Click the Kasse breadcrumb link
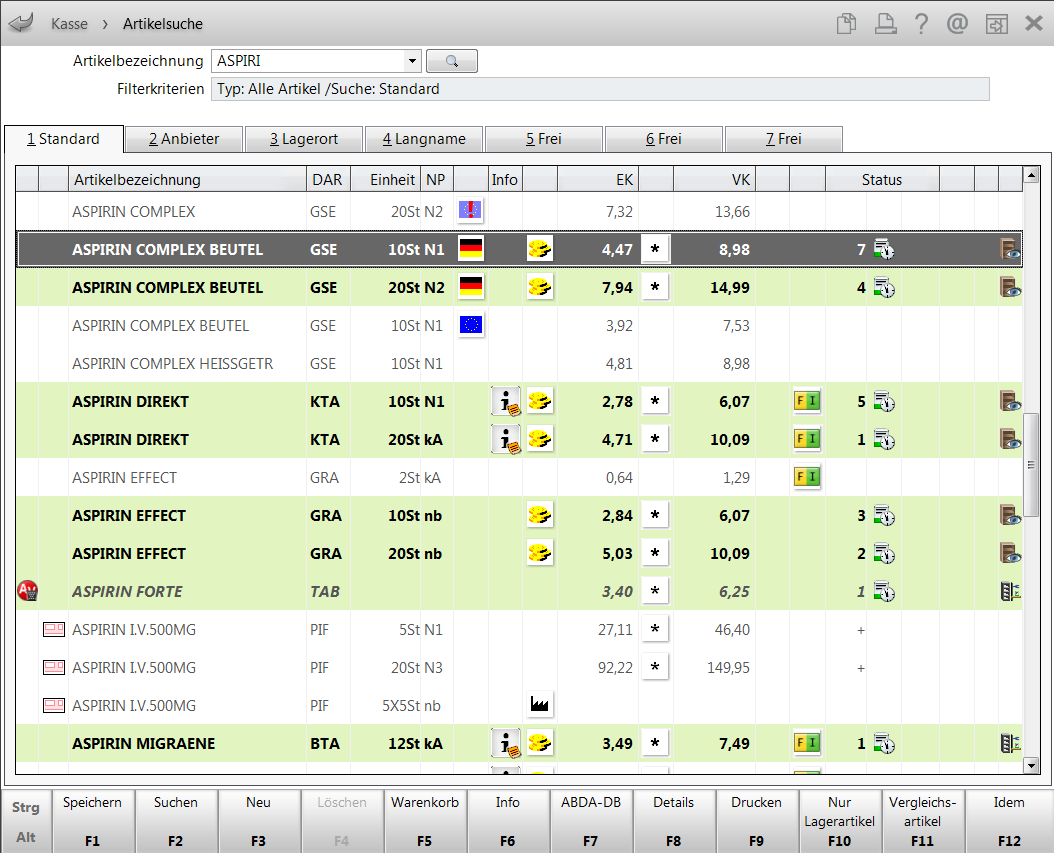Viewport: 1054px width, 853px height. (x=69, y=24)
